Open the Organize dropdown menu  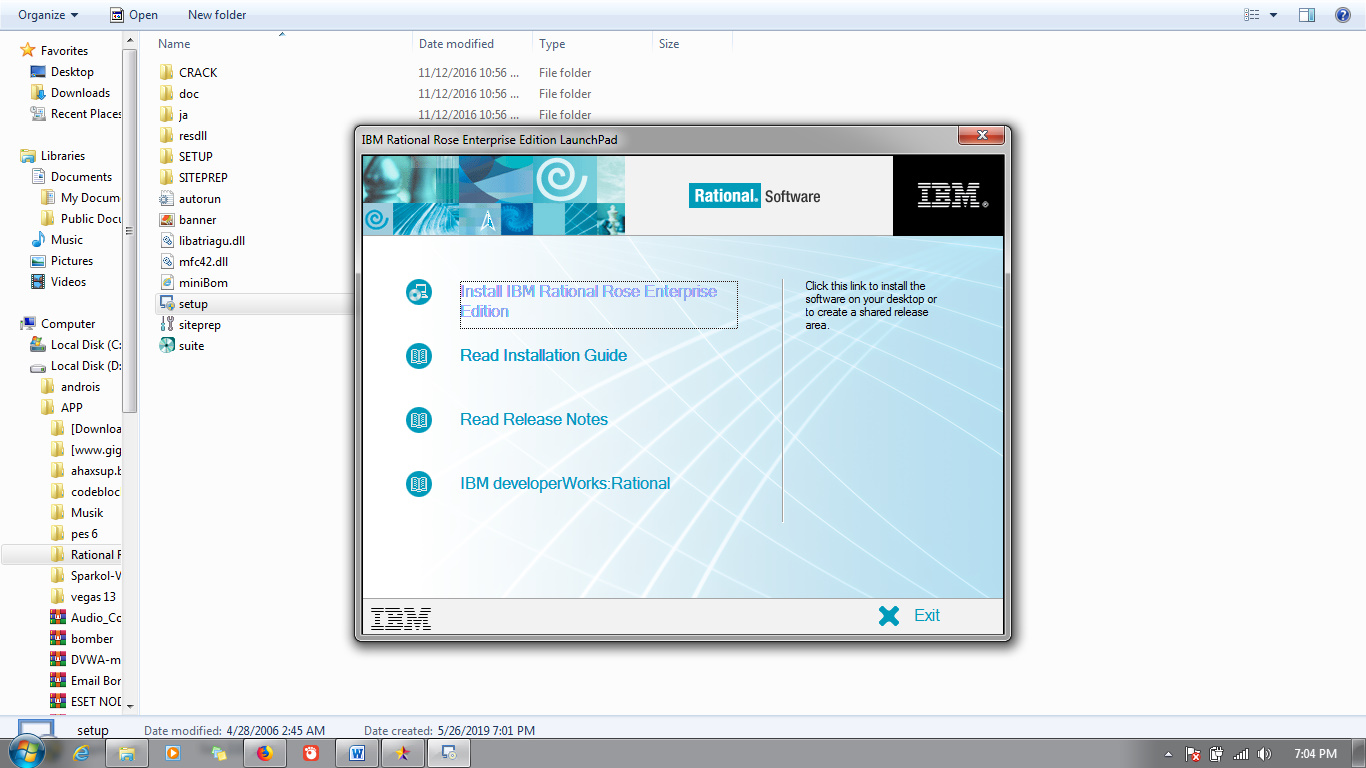[48, 15]
